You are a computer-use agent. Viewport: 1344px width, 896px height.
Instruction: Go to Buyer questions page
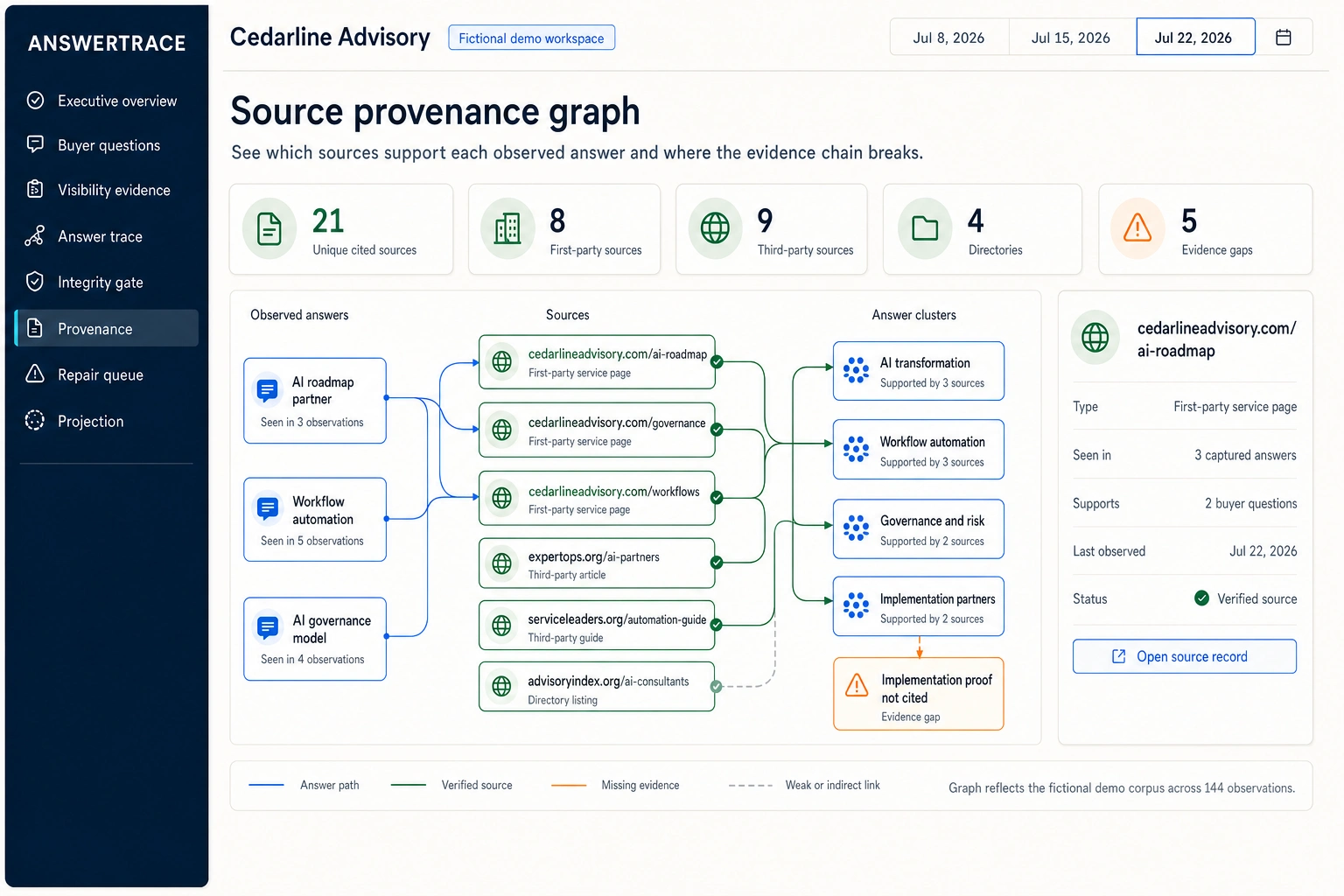pyautogui.click(x=106, y=145)
